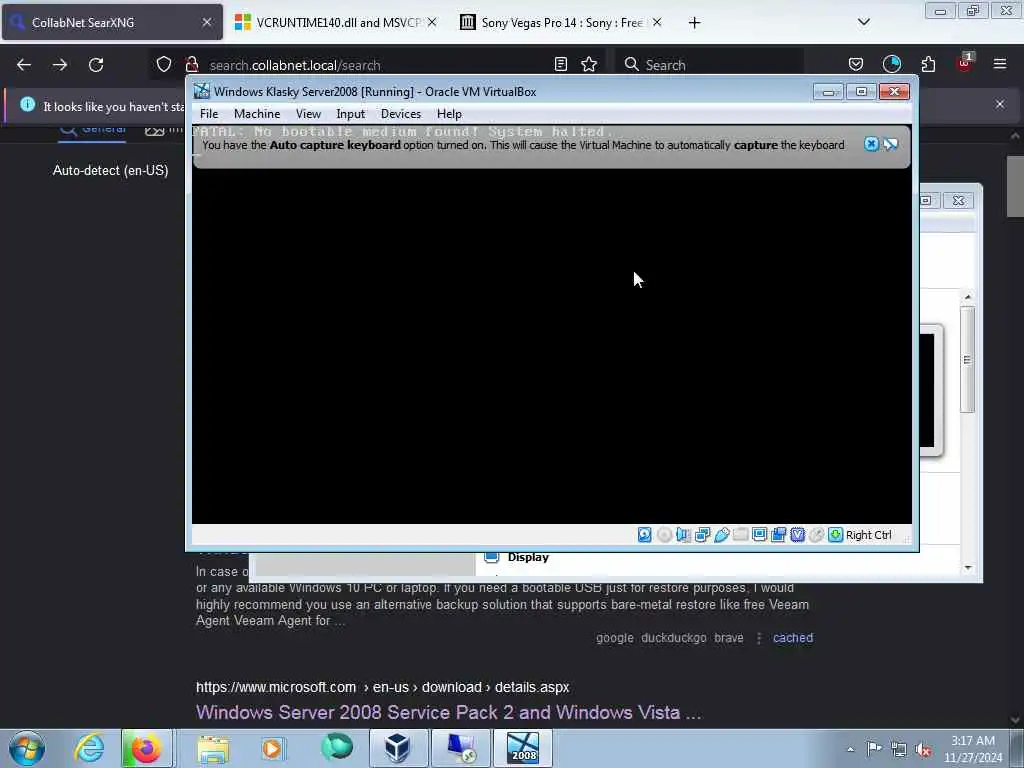Click the 2008 VM taskbar button
This screenshot has height=768, width=1024.
522,748
